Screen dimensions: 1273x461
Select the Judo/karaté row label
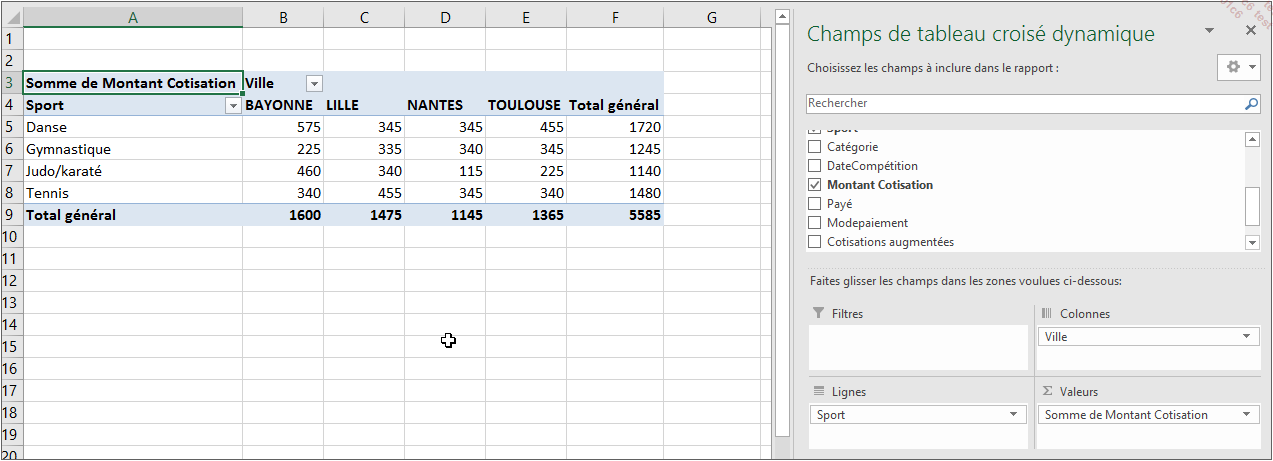(x=133, y=171)
